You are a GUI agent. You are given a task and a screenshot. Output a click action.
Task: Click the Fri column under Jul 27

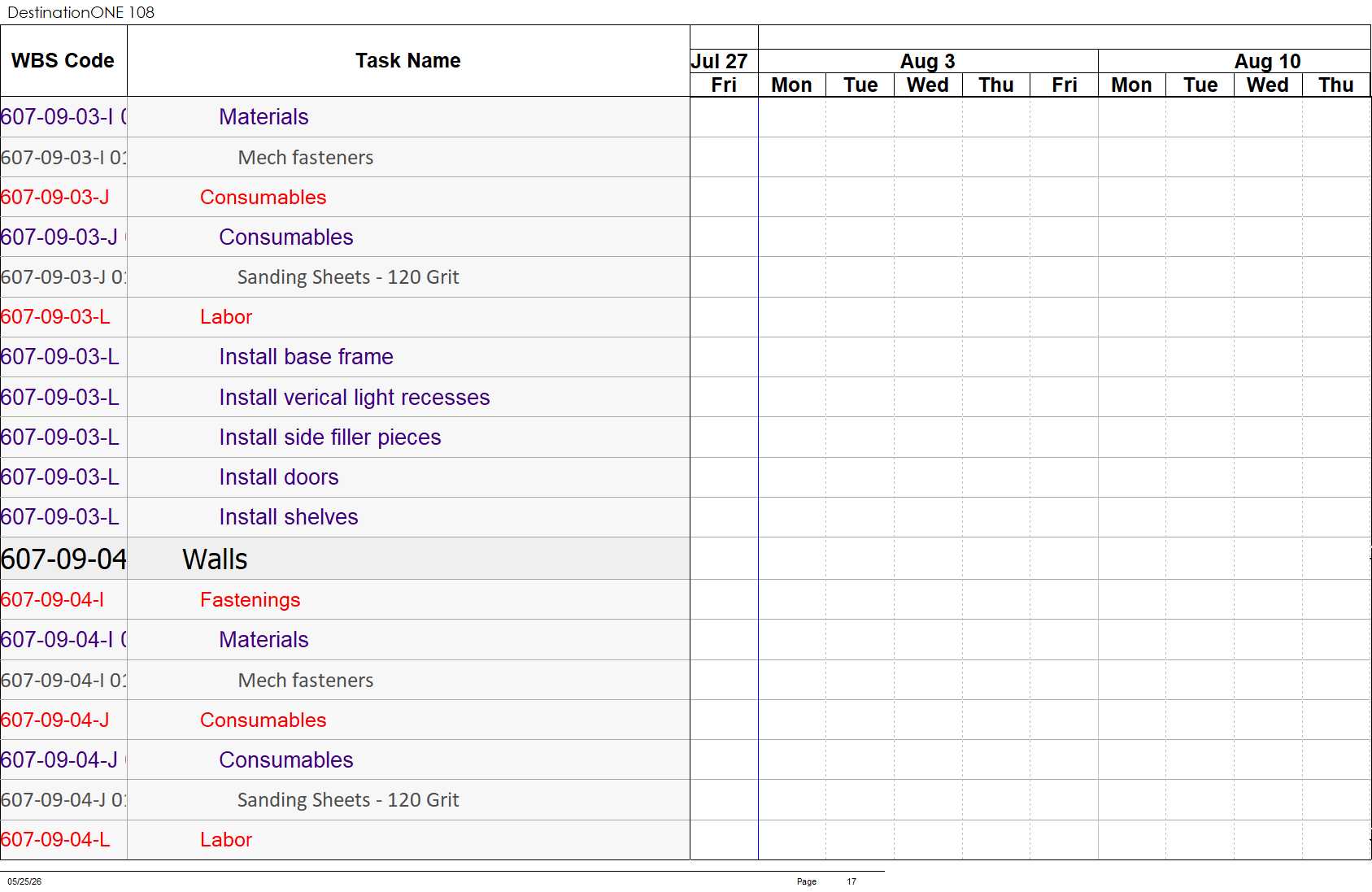[724, 85]
